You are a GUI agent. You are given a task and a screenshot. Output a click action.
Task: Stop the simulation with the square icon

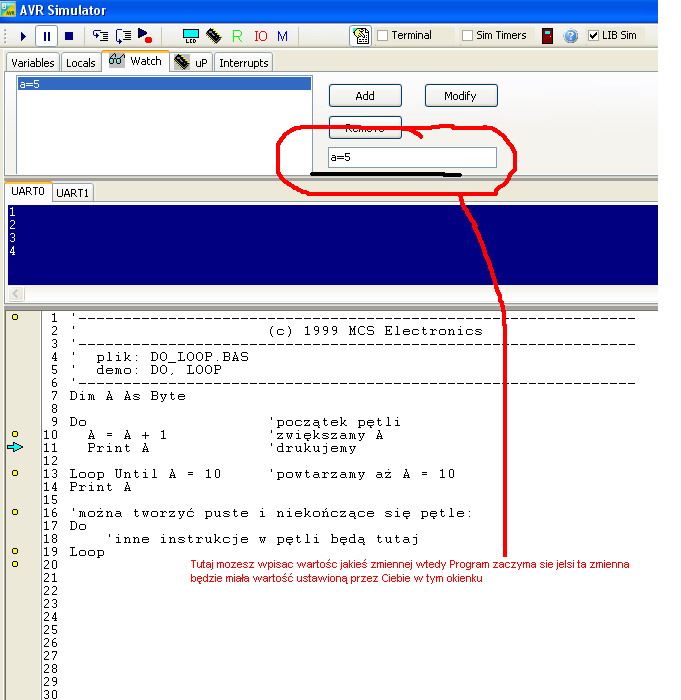[x=69, y=36]
